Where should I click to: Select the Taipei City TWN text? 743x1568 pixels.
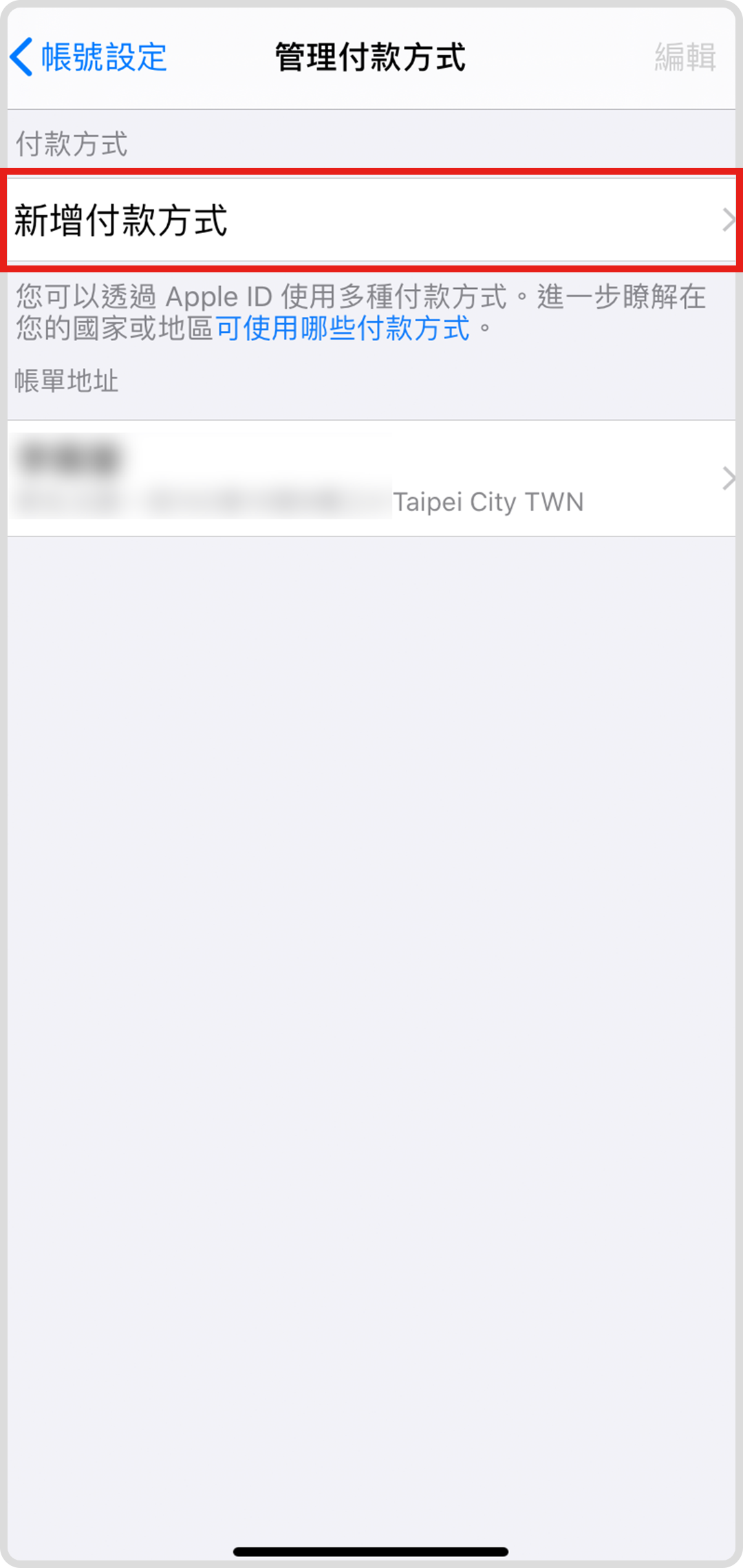coord(488,502)
